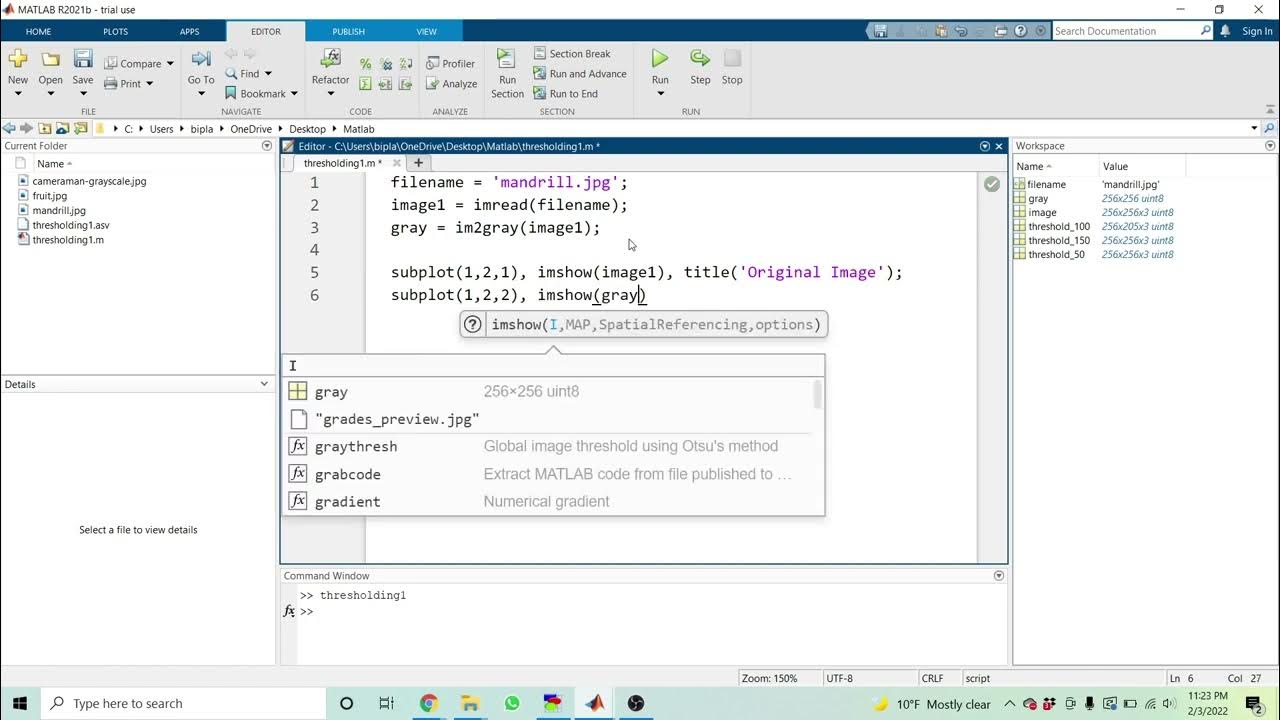Screen dimensions: 1280x720
Task: Click the green Run play icon
Action: [660, 58]
